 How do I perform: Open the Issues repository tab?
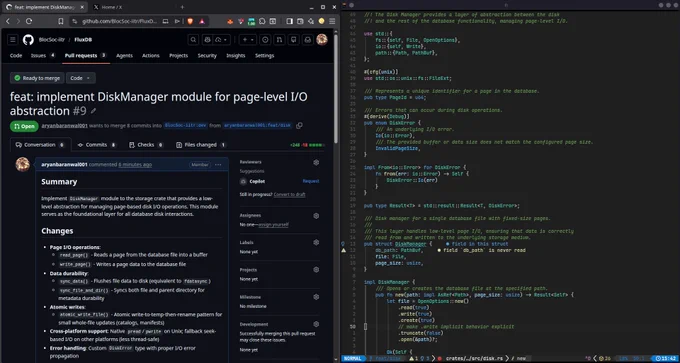click(x=43, y=56)
